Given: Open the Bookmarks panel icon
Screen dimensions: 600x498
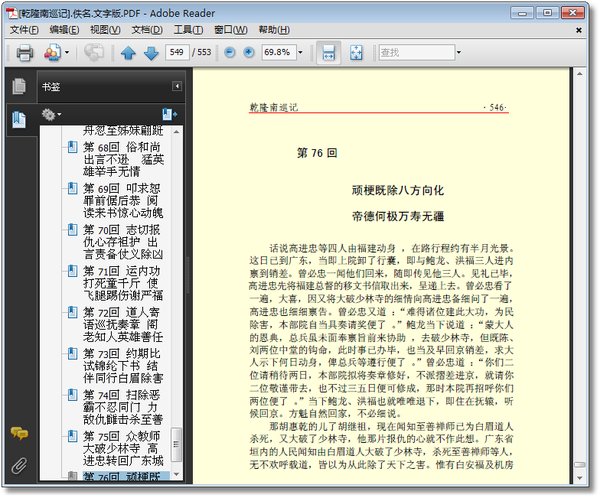Looking at the screenshot, I should pyautogui.click(x=19, y=120).
